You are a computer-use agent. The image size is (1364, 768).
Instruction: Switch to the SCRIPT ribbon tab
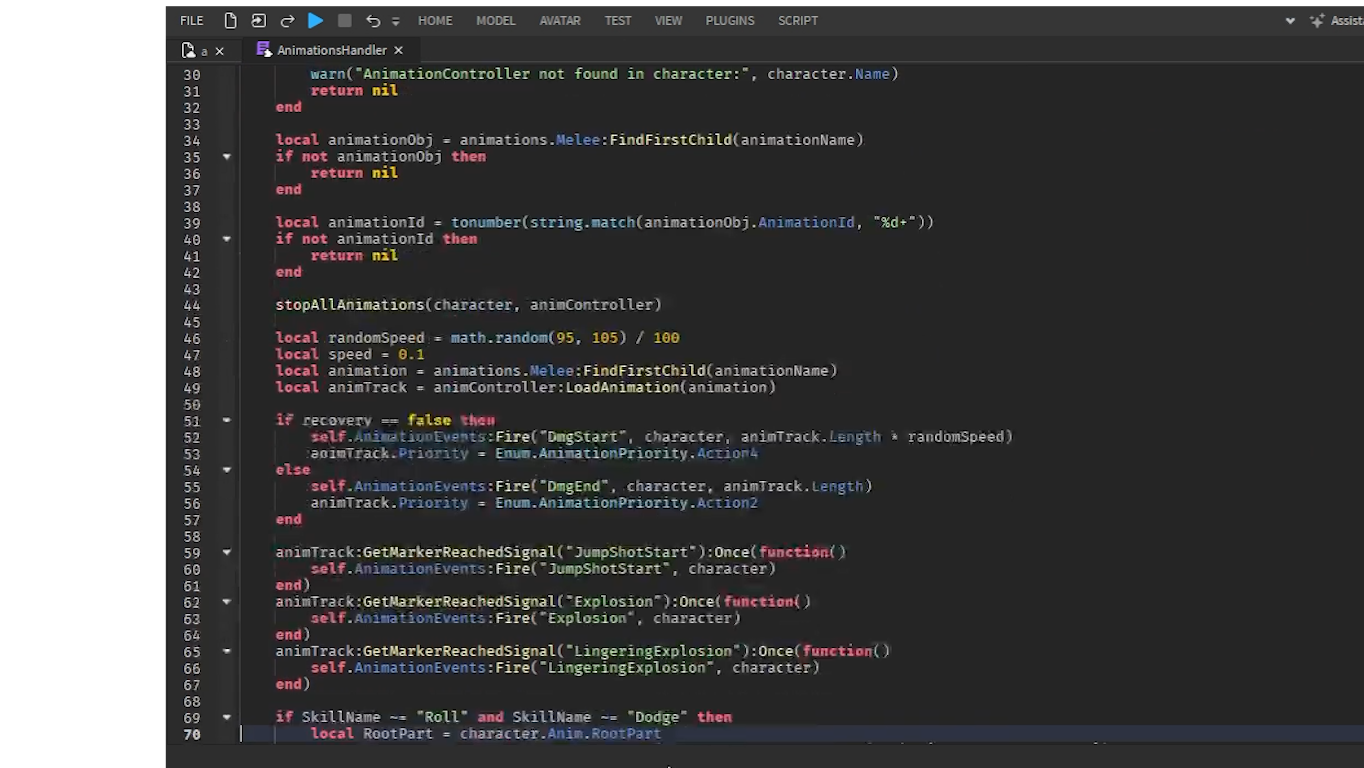tap(798, 20)
